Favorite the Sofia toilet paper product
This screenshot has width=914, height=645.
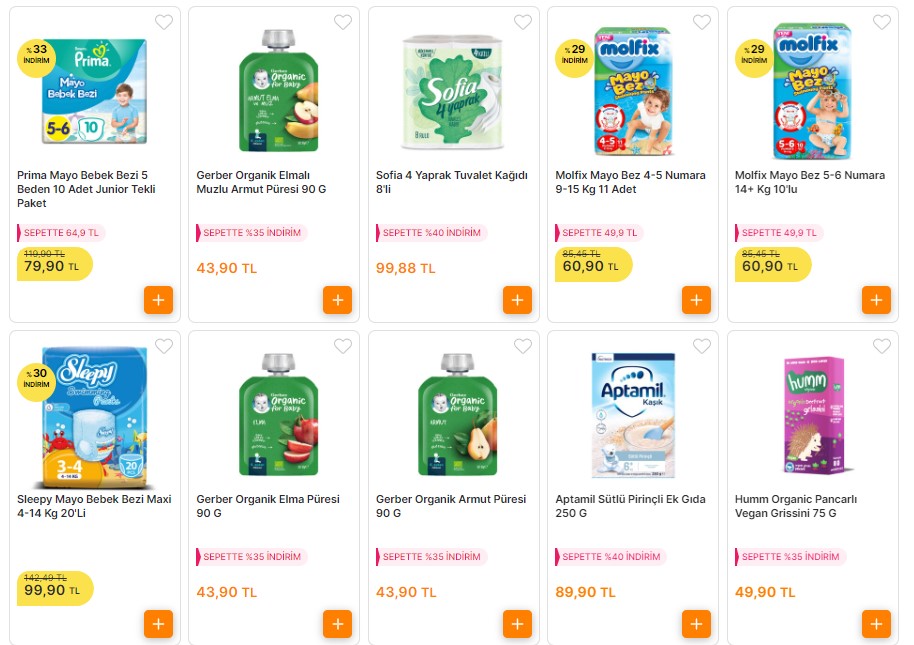tap(522, 22)
